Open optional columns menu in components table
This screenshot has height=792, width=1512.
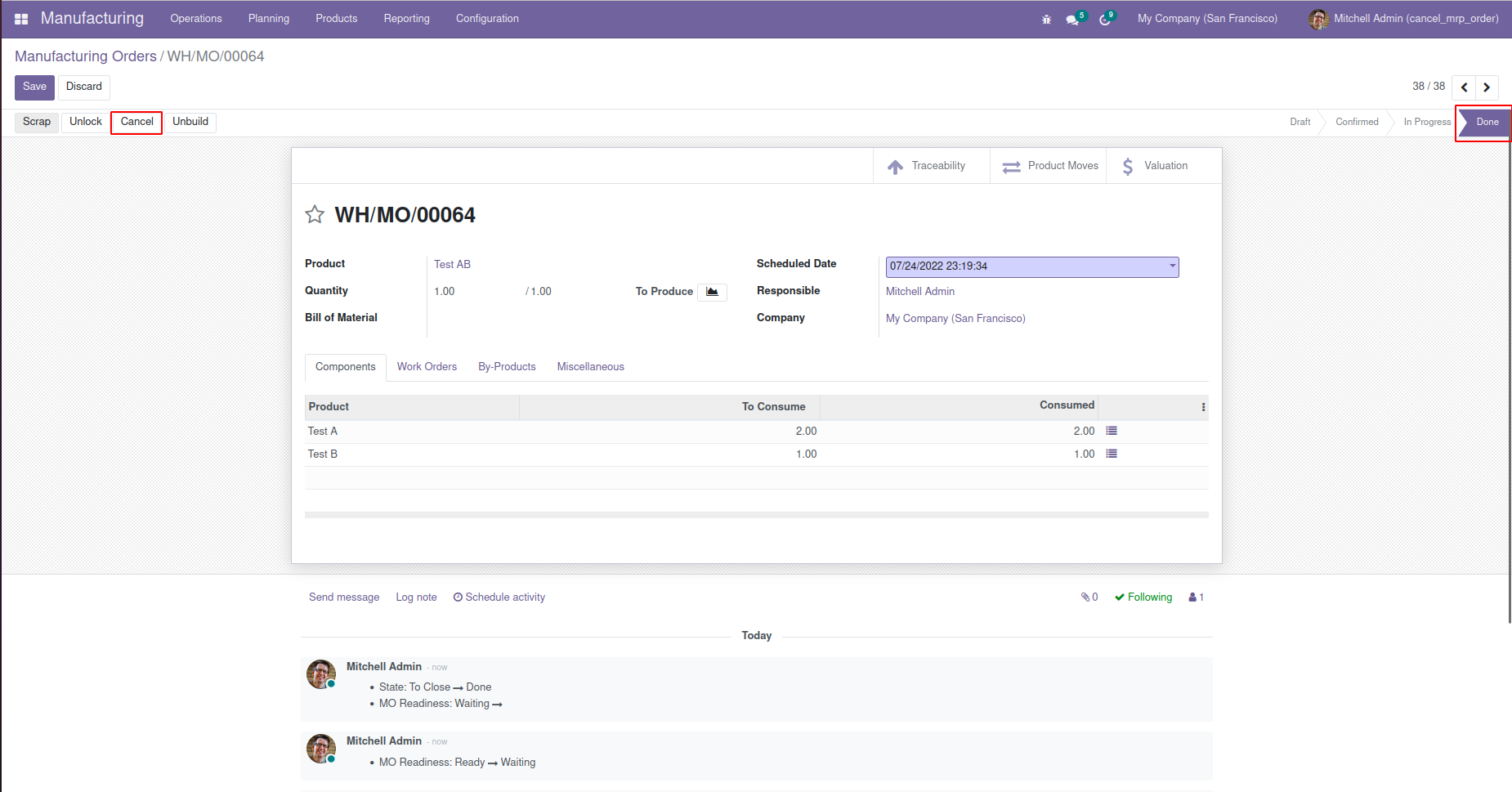tap(1203, 407)
